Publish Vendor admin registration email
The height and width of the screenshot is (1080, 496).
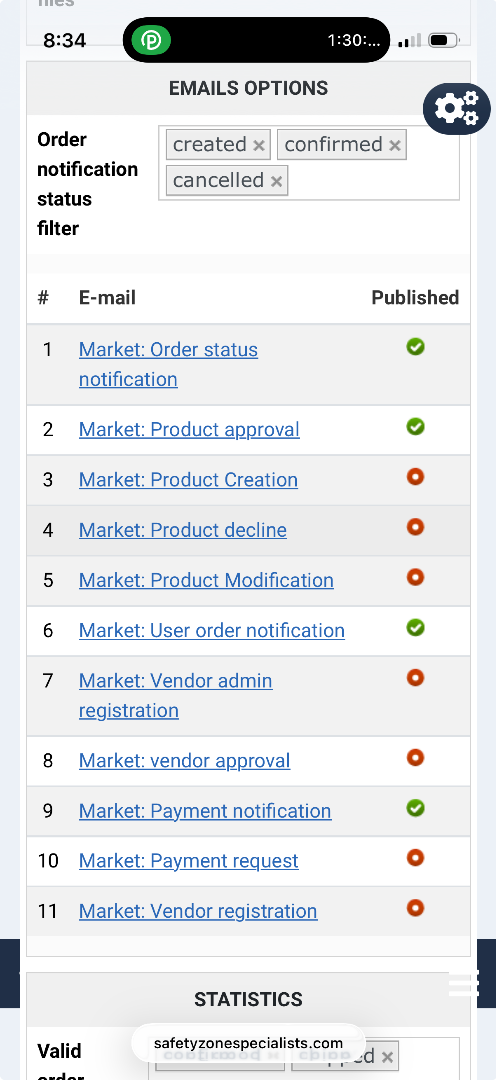[415, 678]
